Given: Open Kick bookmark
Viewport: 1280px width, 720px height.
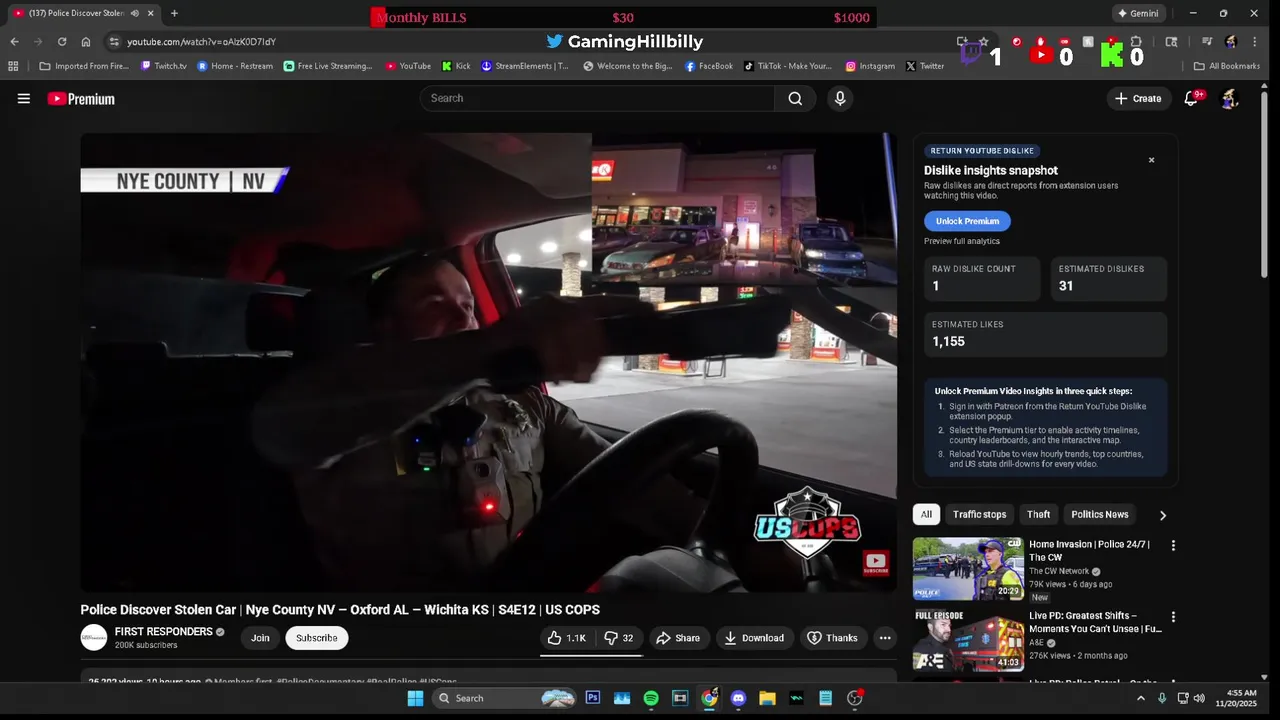Looking at the screenshot, I should tap(457, 66).
